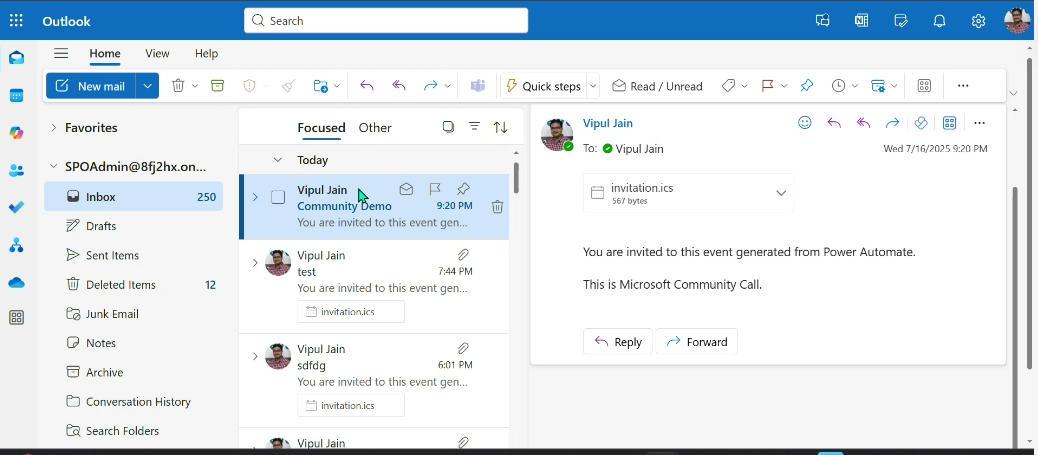Open Copilot from the left rail
Screen dimensions: 1038x455
17,133
